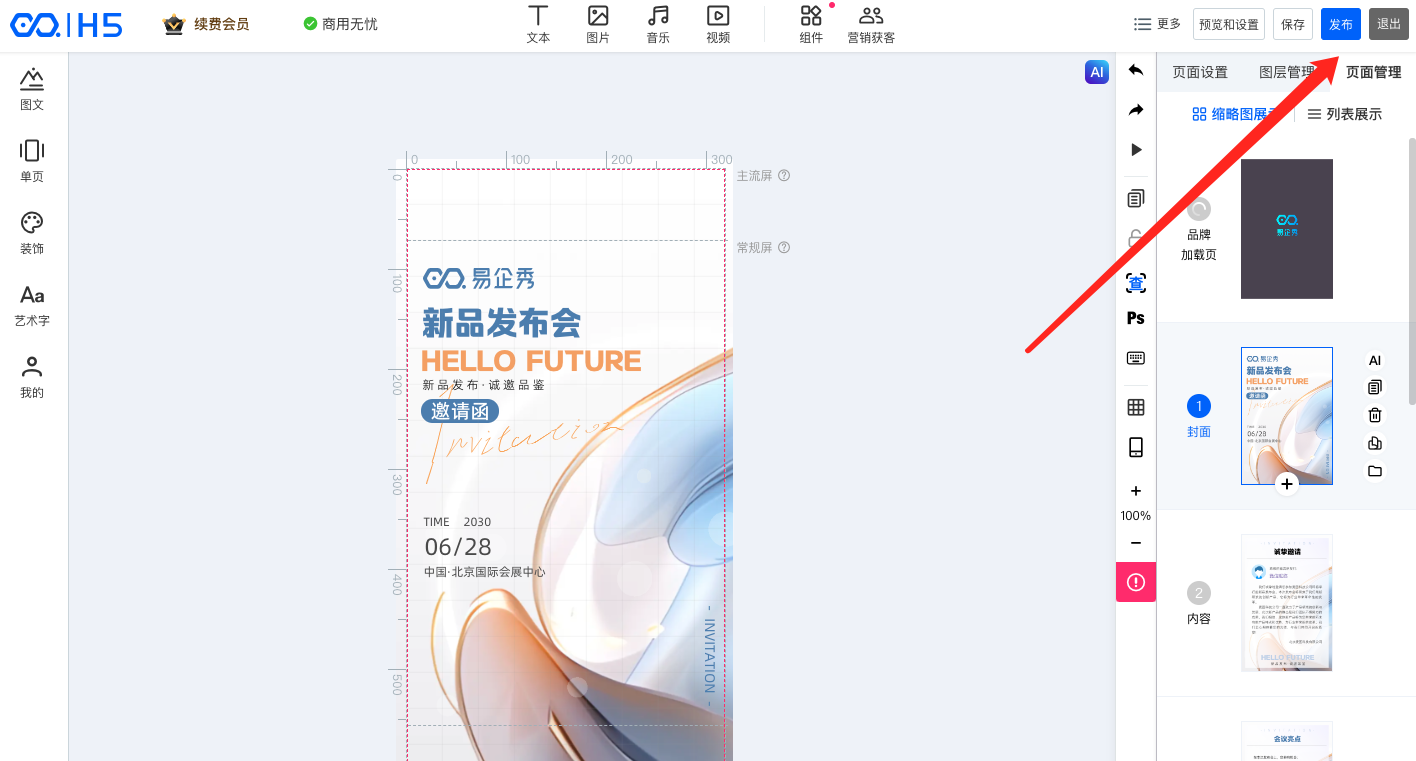
Task: Insert a 图片 image element
Action: (598, 25)
